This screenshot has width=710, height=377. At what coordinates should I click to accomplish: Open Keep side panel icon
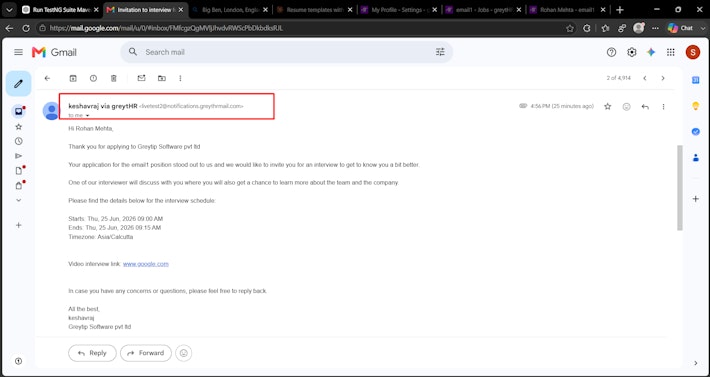696,106
